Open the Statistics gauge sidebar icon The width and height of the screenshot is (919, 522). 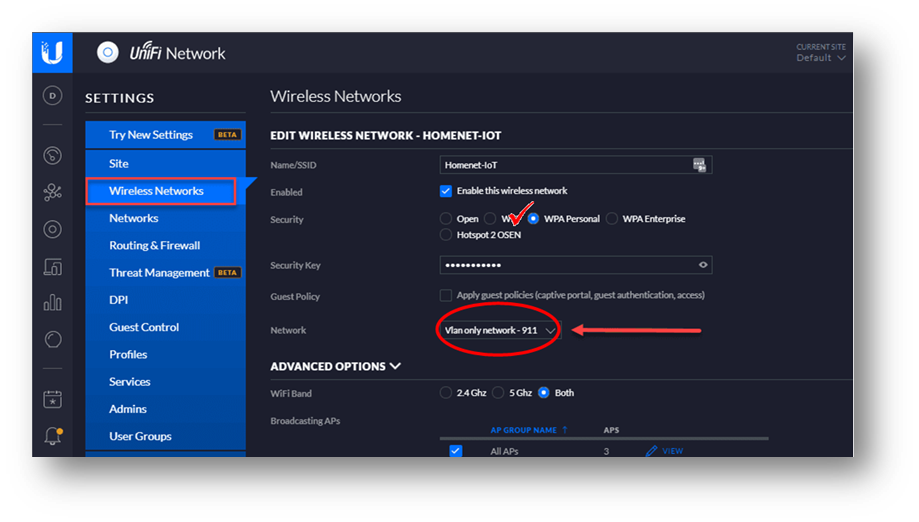(x=52, y=155)
